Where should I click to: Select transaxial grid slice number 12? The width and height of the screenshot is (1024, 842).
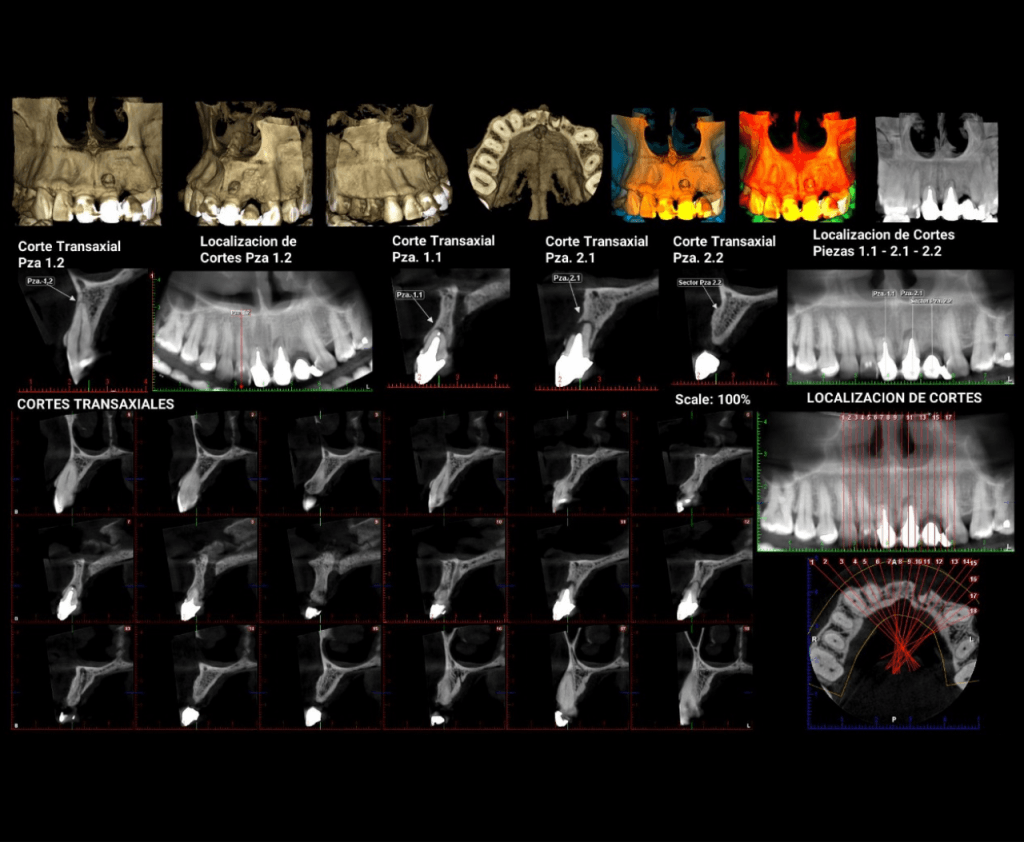coord(692,570)
